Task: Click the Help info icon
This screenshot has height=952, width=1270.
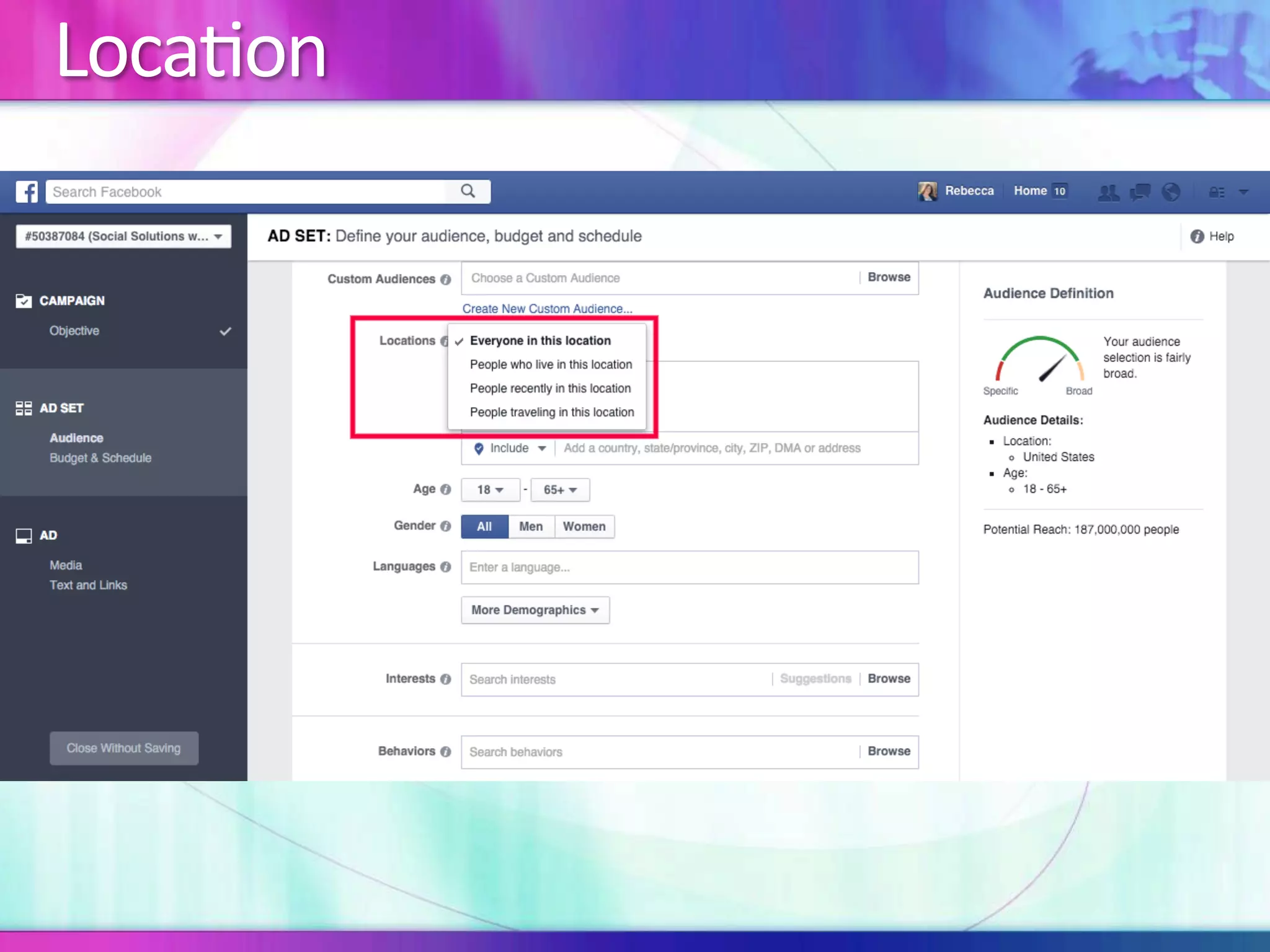Action: pos(1197,236)
